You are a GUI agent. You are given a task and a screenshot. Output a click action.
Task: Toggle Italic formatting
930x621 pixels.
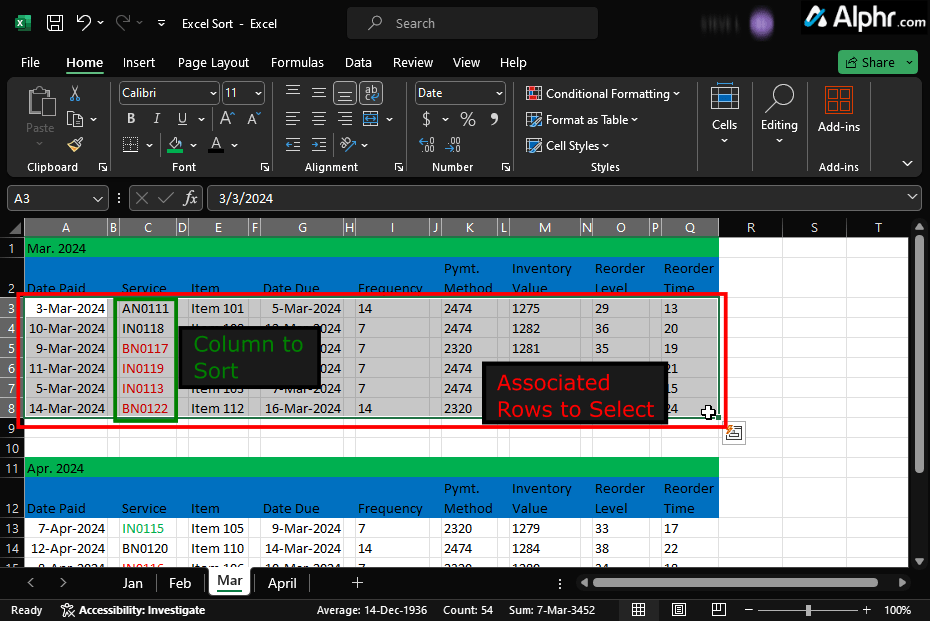tap(157, 119)
